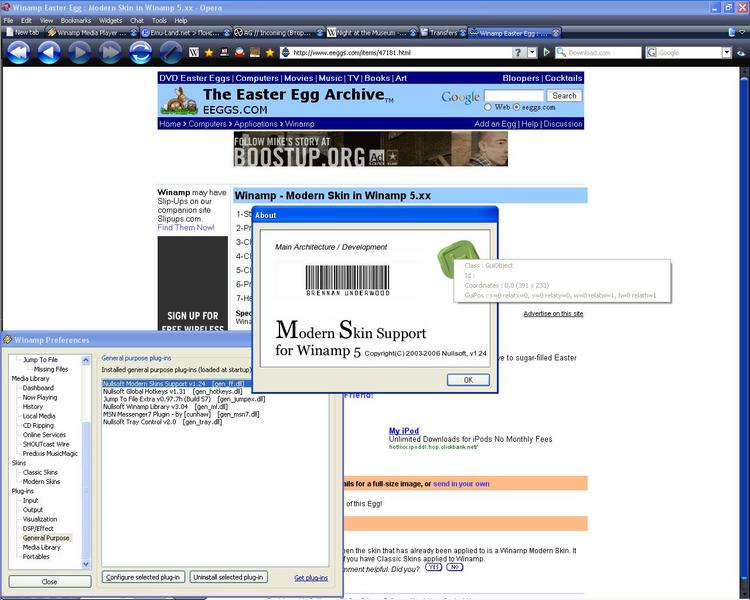Click the Opera Back navigation button
This screenshot has height=600, width=750.
[48, 52]
